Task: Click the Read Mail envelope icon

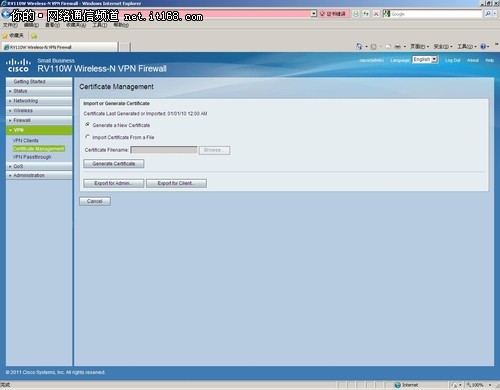Action: tap(388, 47)
